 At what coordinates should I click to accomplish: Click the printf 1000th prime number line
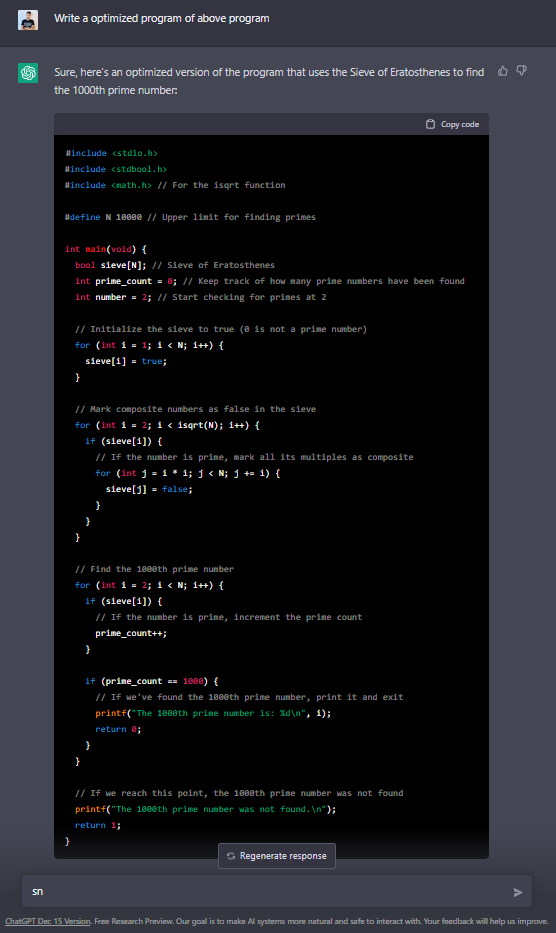coord(213,713)
